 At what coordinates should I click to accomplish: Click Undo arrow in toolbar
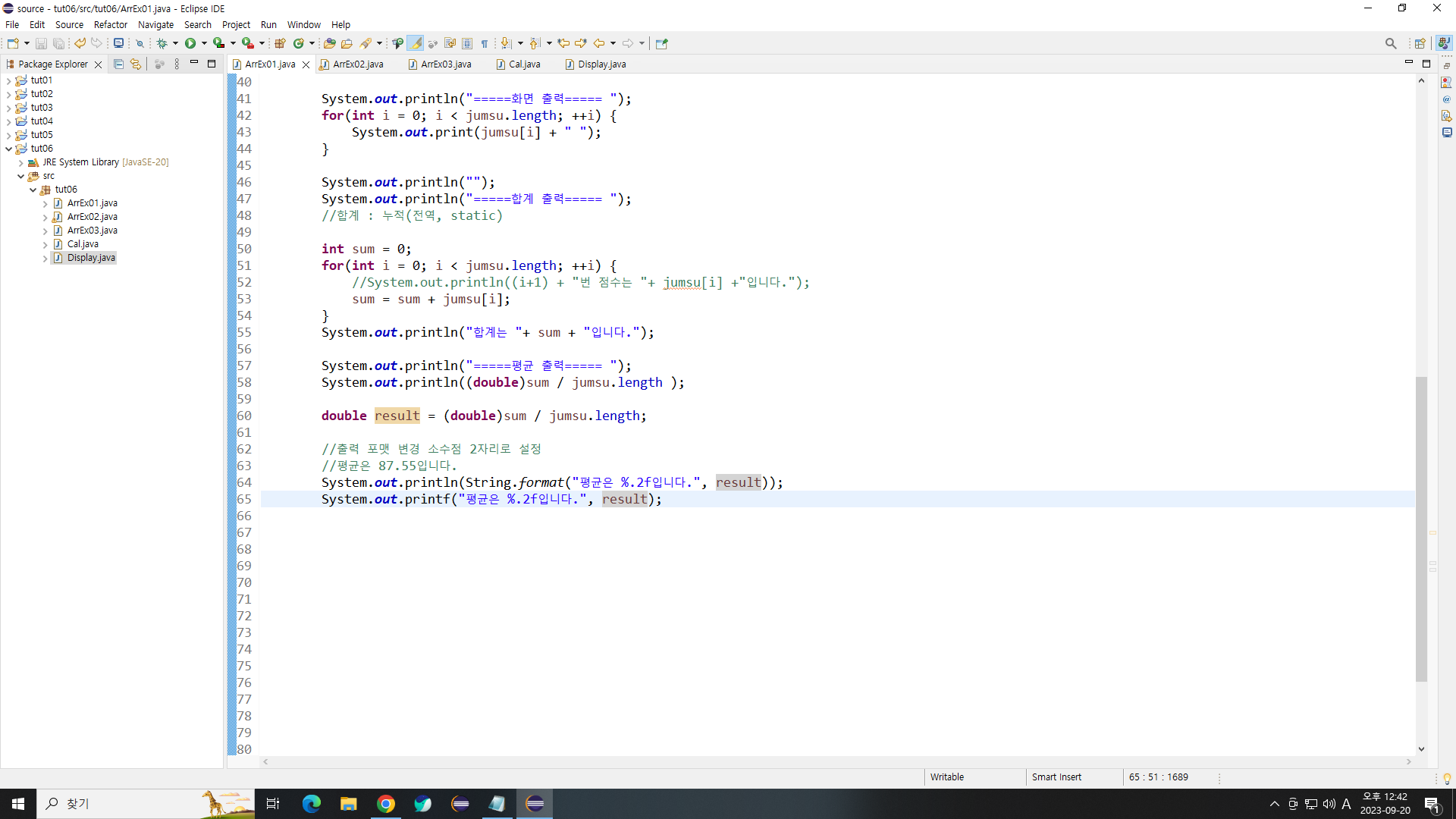[x=80, y=43]
